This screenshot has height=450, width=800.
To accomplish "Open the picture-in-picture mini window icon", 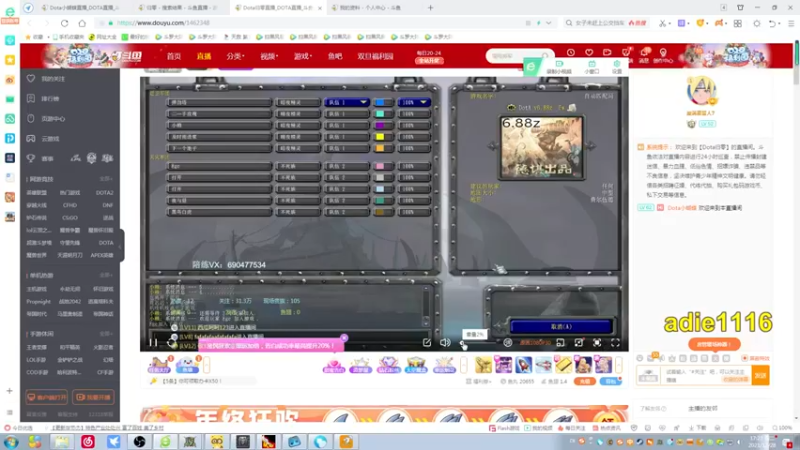I will [x=560, y=343].
